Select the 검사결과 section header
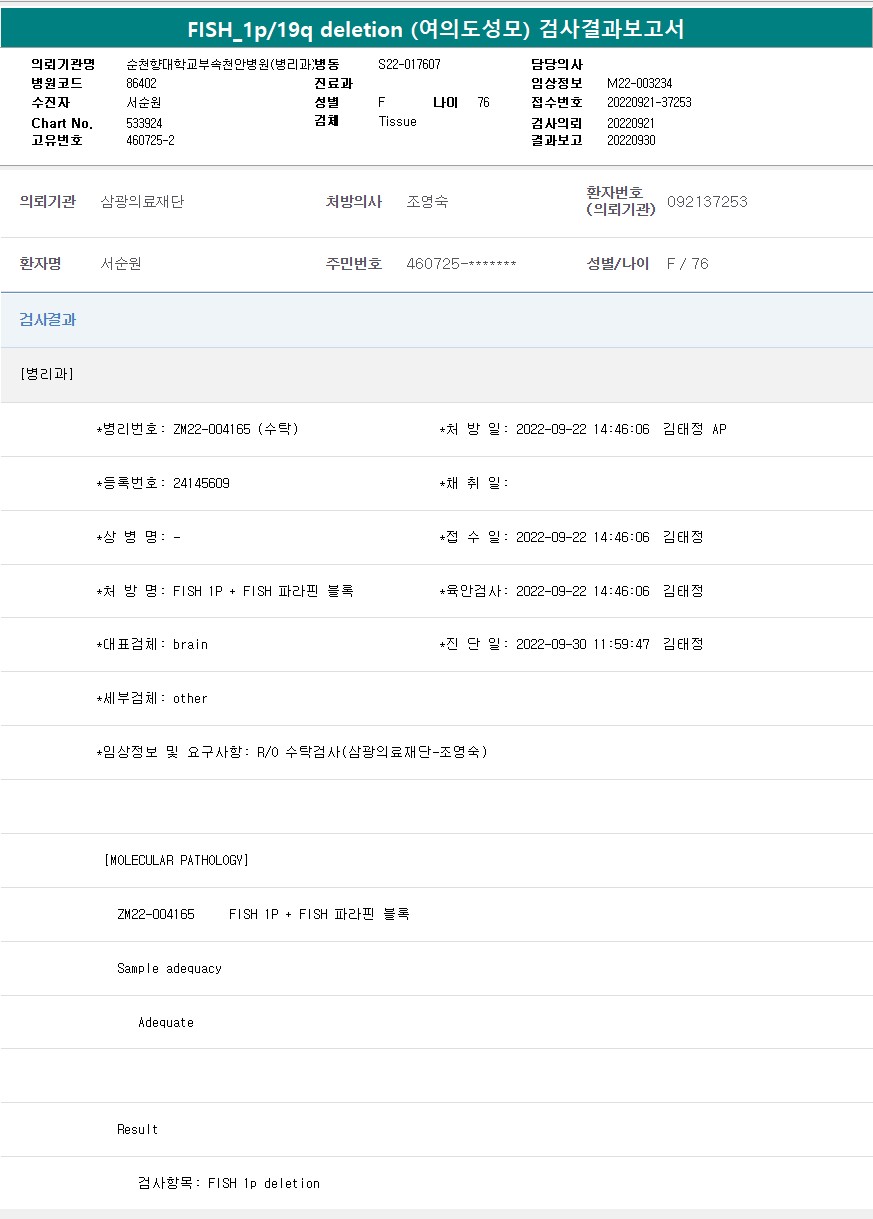The width and height of the screenshot is (873, 1219). pyautogui.click(x=48, y=320)
